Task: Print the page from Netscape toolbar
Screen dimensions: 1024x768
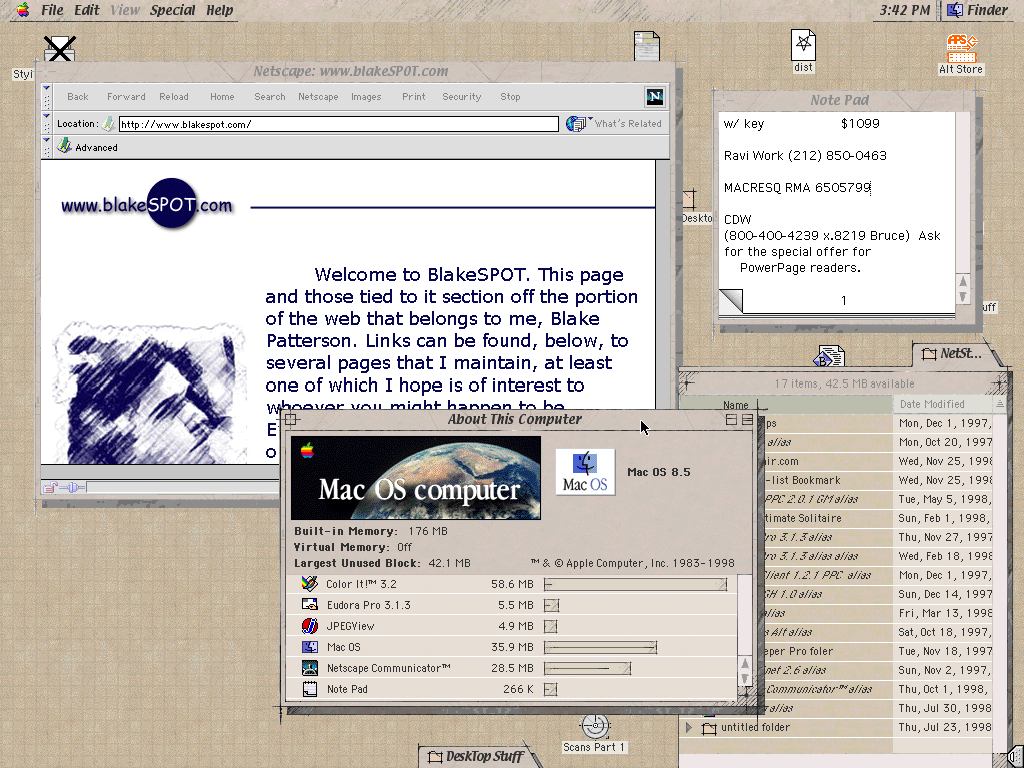Action: tap(413, 97)
